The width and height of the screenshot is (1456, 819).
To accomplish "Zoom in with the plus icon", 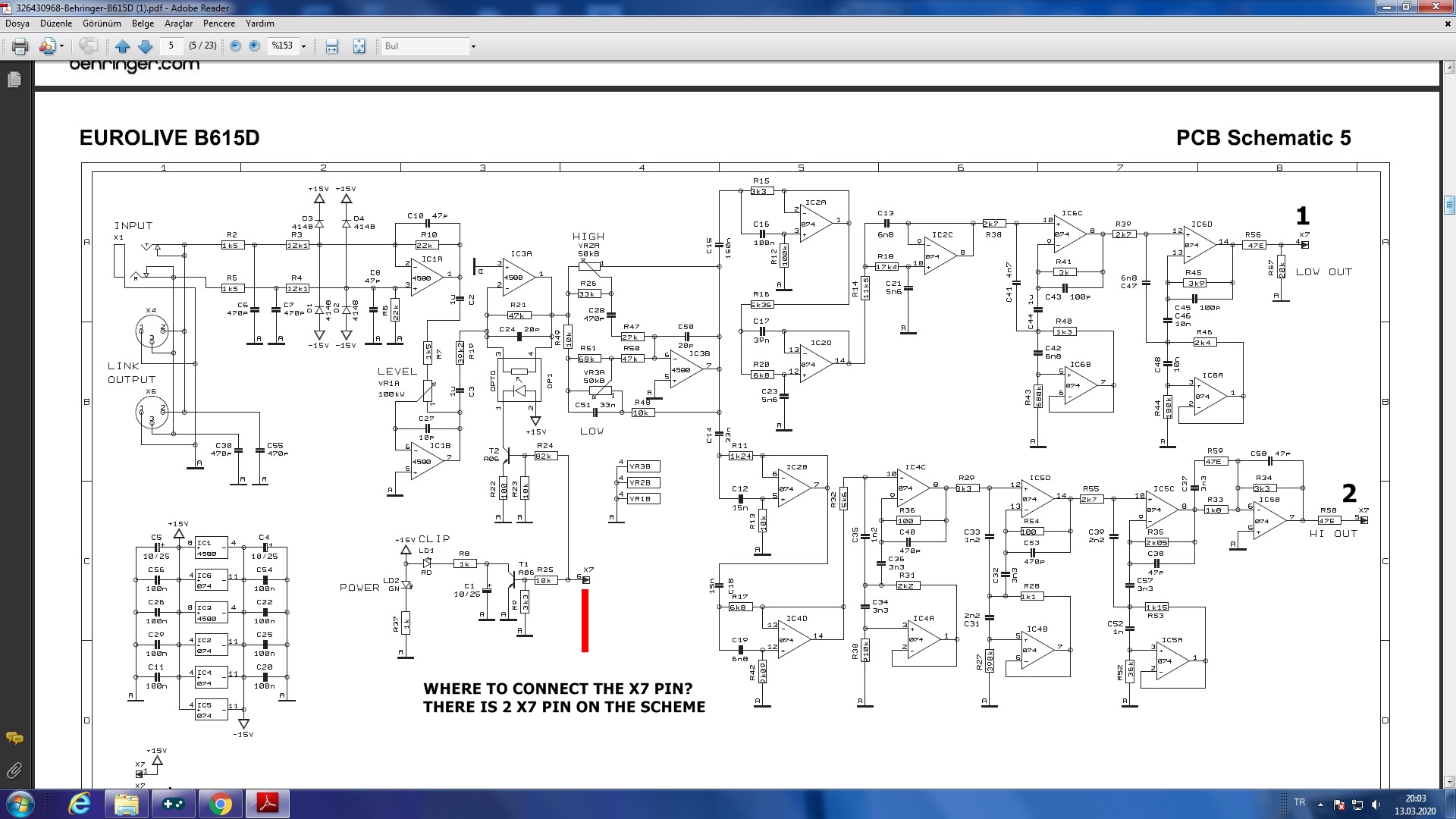I will pyautogui.click(x=254, y=45).
